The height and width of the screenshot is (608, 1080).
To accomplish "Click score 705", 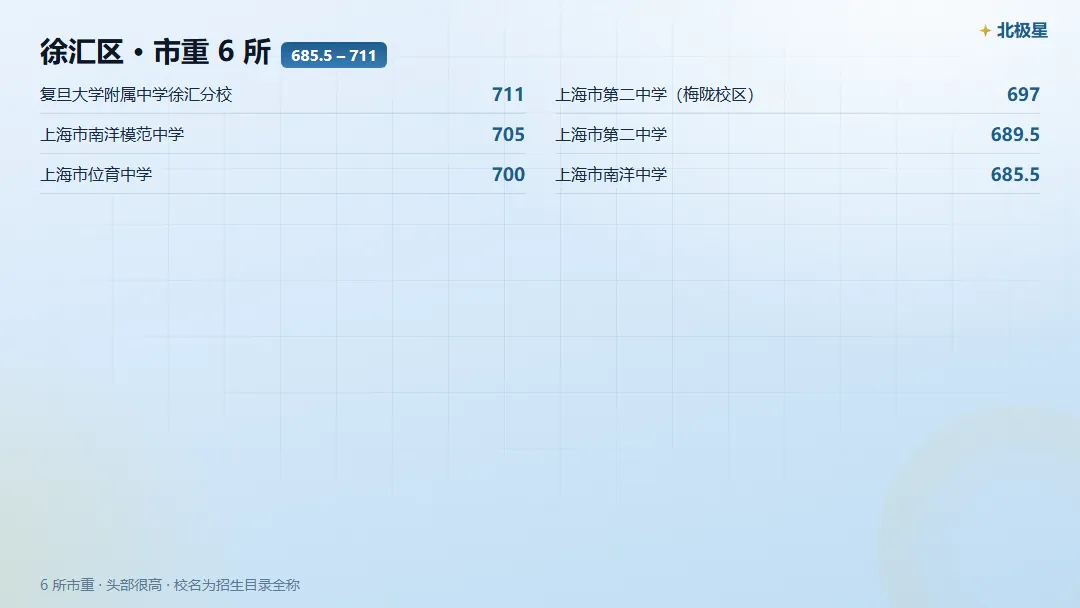I will 508,134.
